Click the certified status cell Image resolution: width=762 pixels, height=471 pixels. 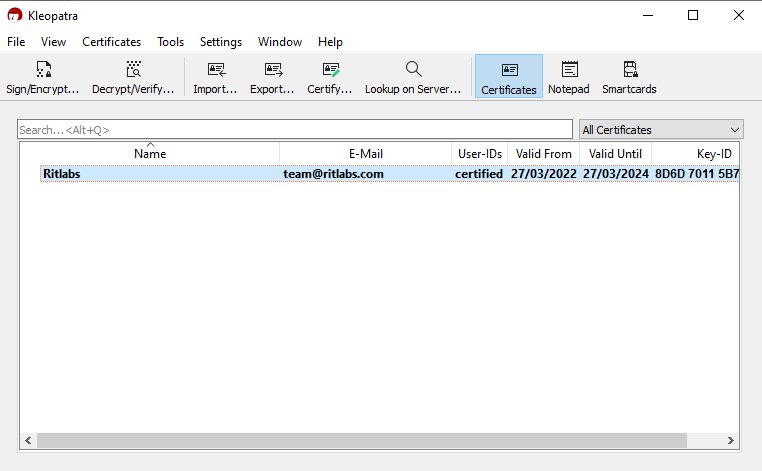click(479, 174)
